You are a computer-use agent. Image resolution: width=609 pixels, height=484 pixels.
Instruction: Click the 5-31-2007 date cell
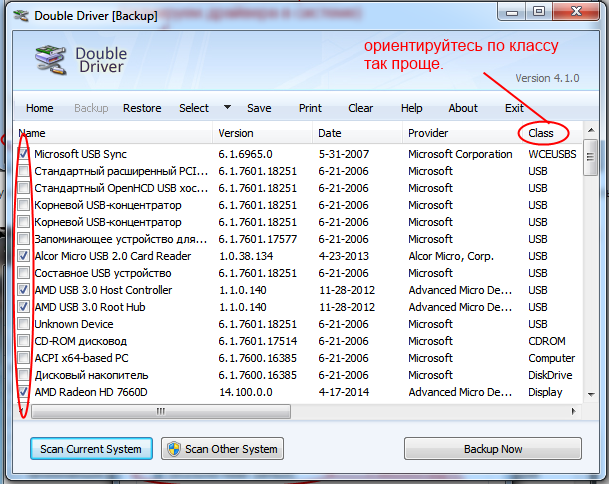[344, 154]
